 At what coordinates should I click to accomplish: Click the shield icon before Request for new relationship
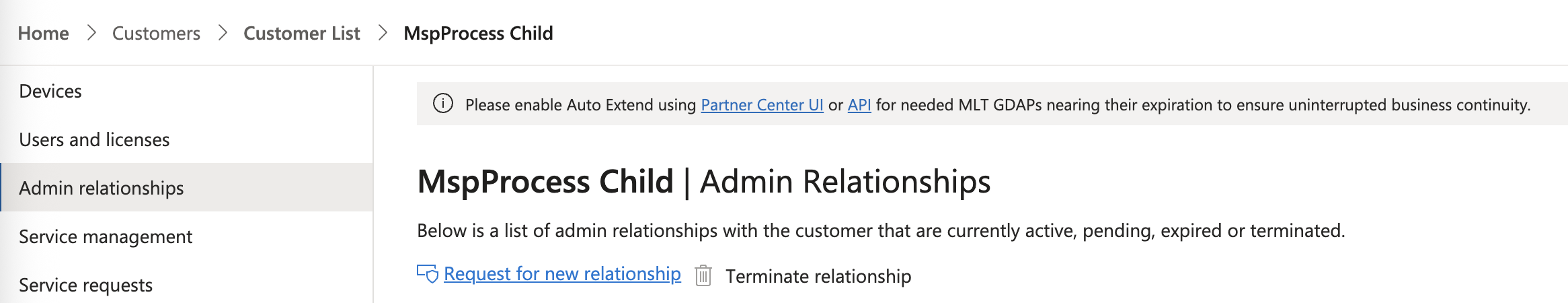(x=428, y=274)
